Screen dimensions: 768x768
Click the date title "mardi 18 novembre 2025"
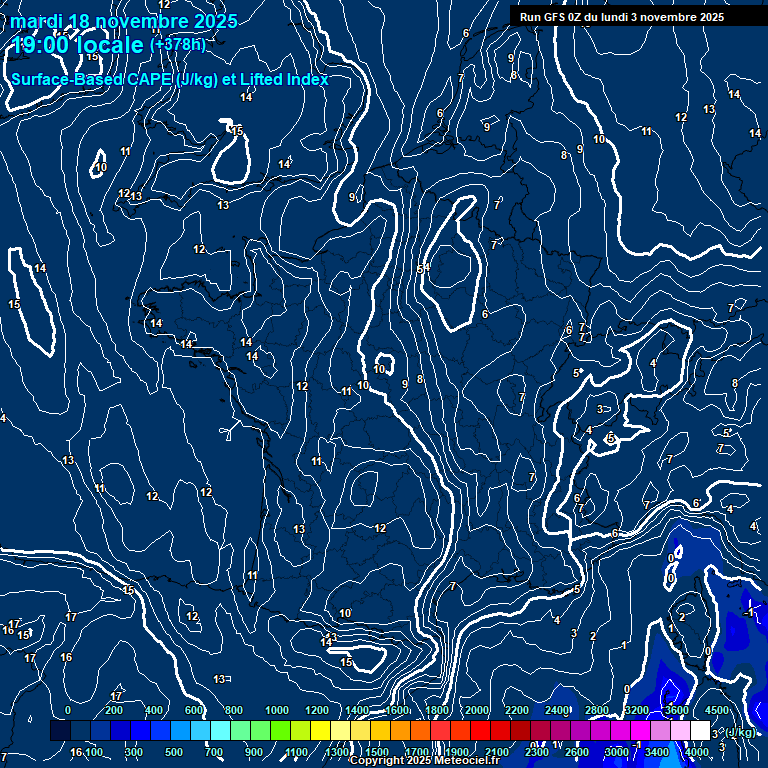pyautogui.click(x=123, y=21)
